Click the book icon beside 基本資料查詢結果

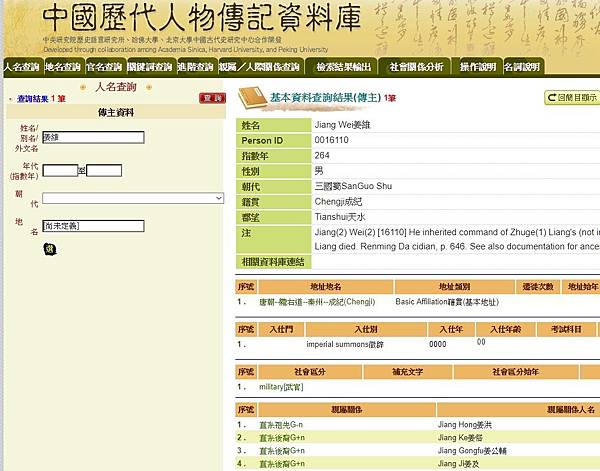[x=252, y=98]
